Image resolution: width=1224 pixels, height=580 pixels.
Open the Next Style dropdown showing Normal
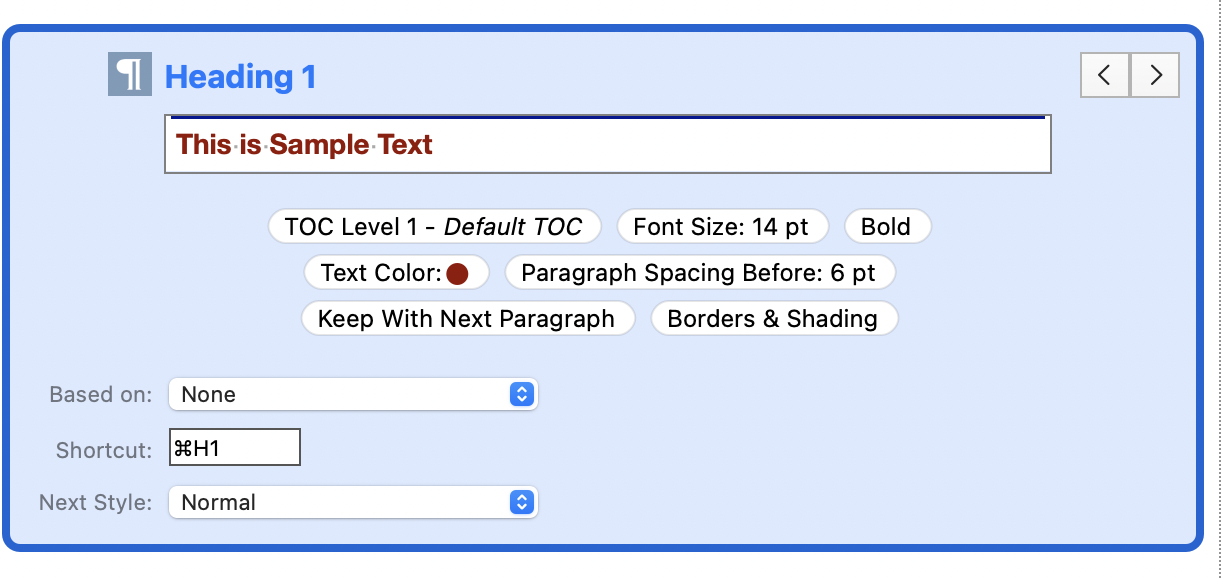point(353,502)
